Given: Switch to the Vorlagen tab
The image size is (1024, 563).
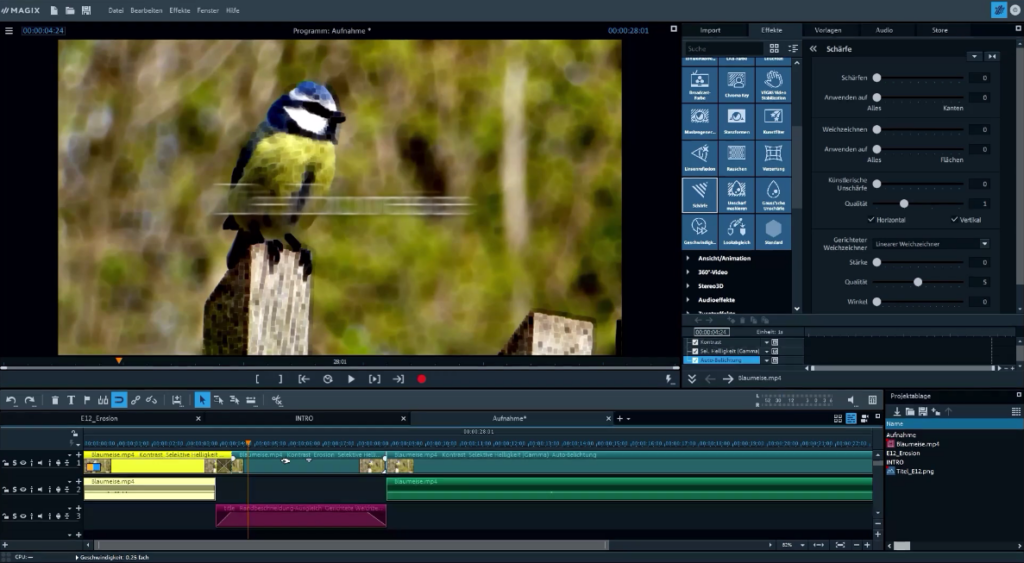Looking at the screenshot, I should pos(827,30).
